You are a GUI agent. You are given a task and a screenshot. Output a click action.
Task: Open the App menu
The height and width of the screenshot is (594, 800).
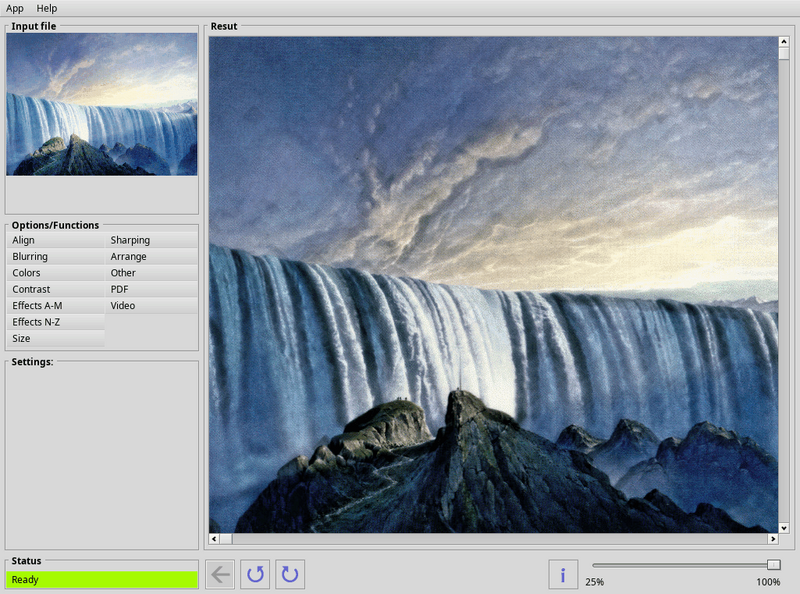[15, 8]
